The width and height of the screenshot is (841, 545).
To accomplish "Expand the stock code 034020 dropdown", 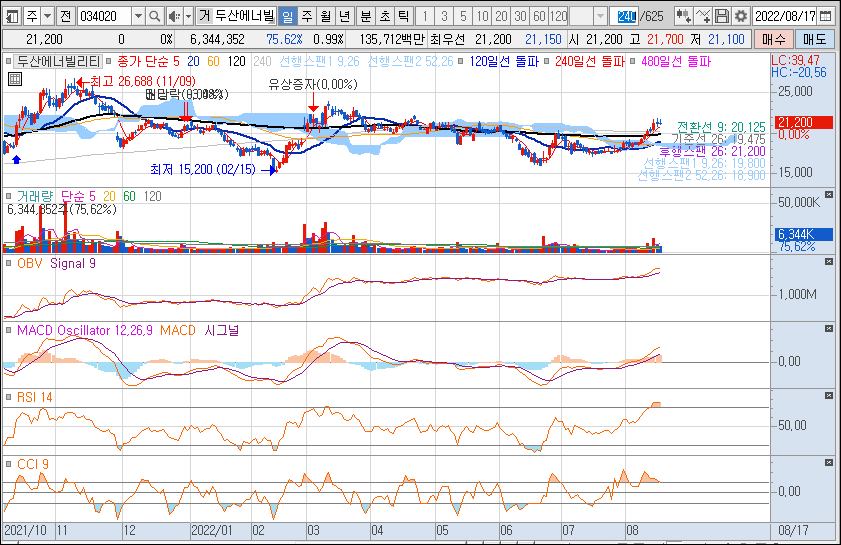I will pyautogui.click(x=138, y=17).
